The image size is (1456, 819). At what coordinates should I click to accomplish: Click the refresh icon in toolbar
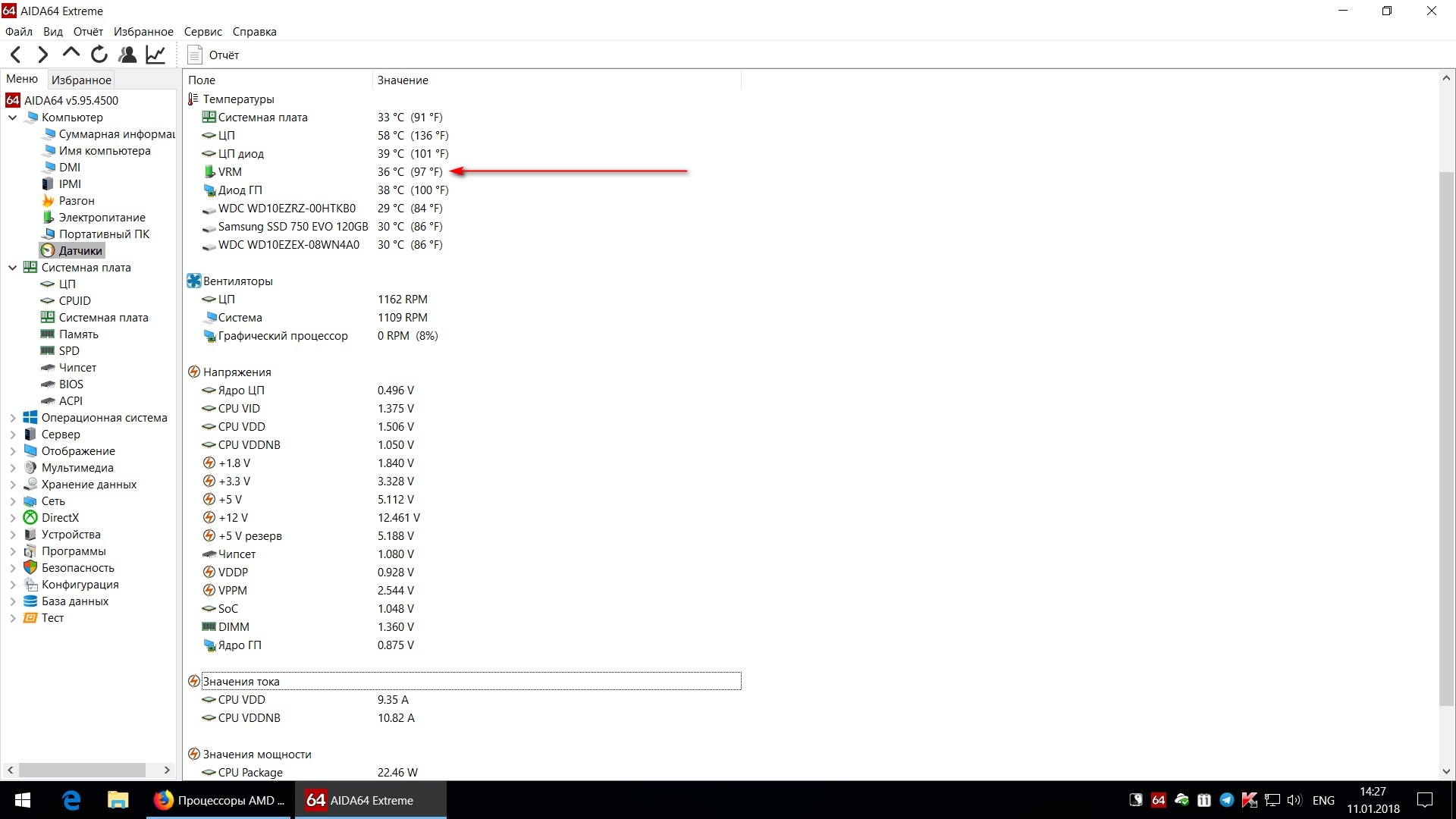tap(99, 55)
